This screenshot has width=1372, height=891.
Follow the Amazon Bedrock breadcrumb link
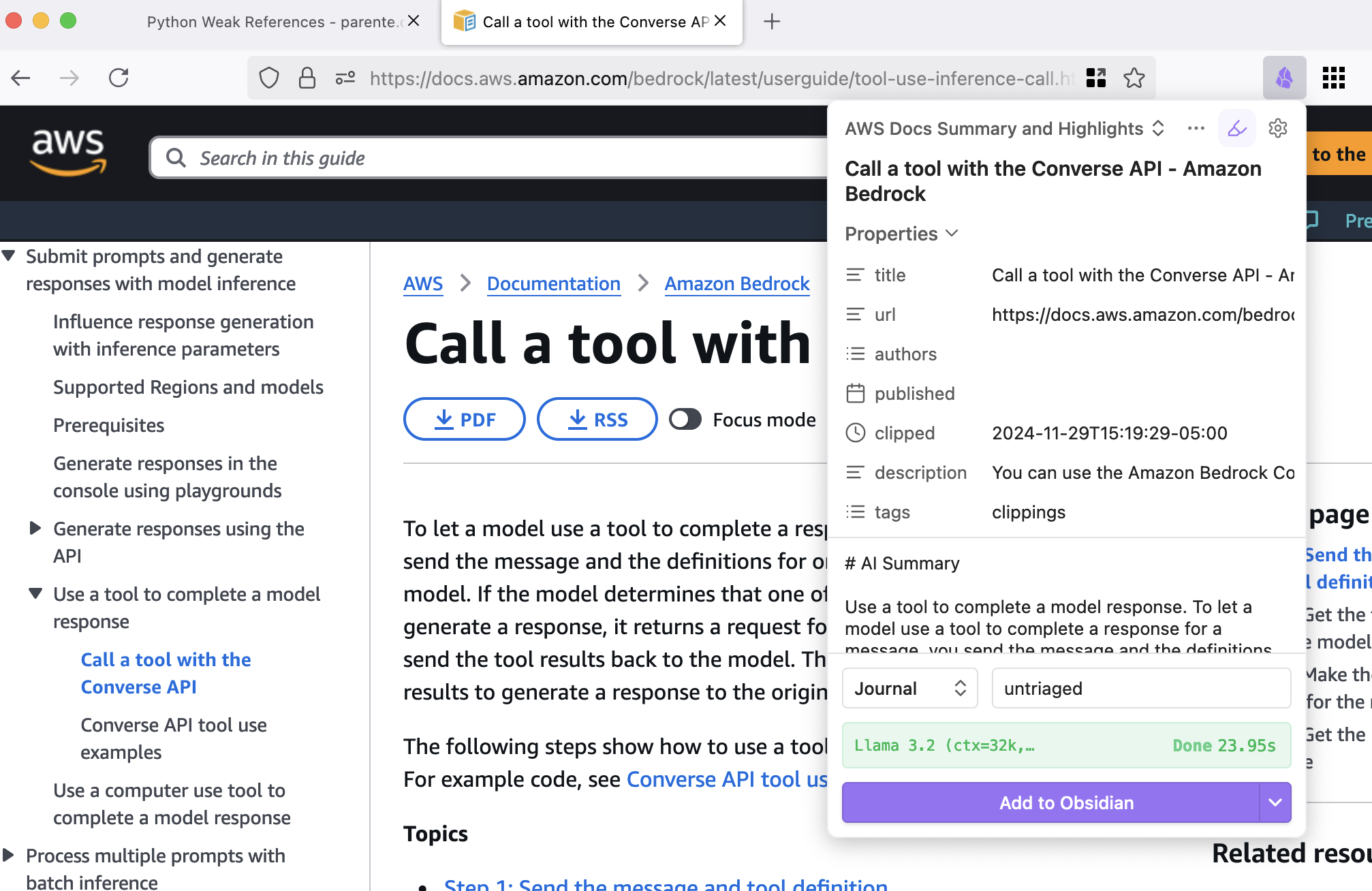tap(737, 283)
